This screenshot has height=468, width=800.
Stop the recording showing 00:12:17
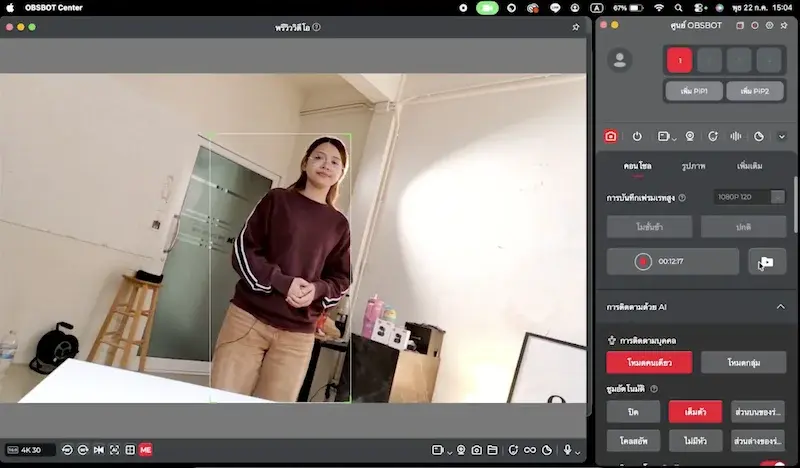pyautogui.click(x=643, y=262)
